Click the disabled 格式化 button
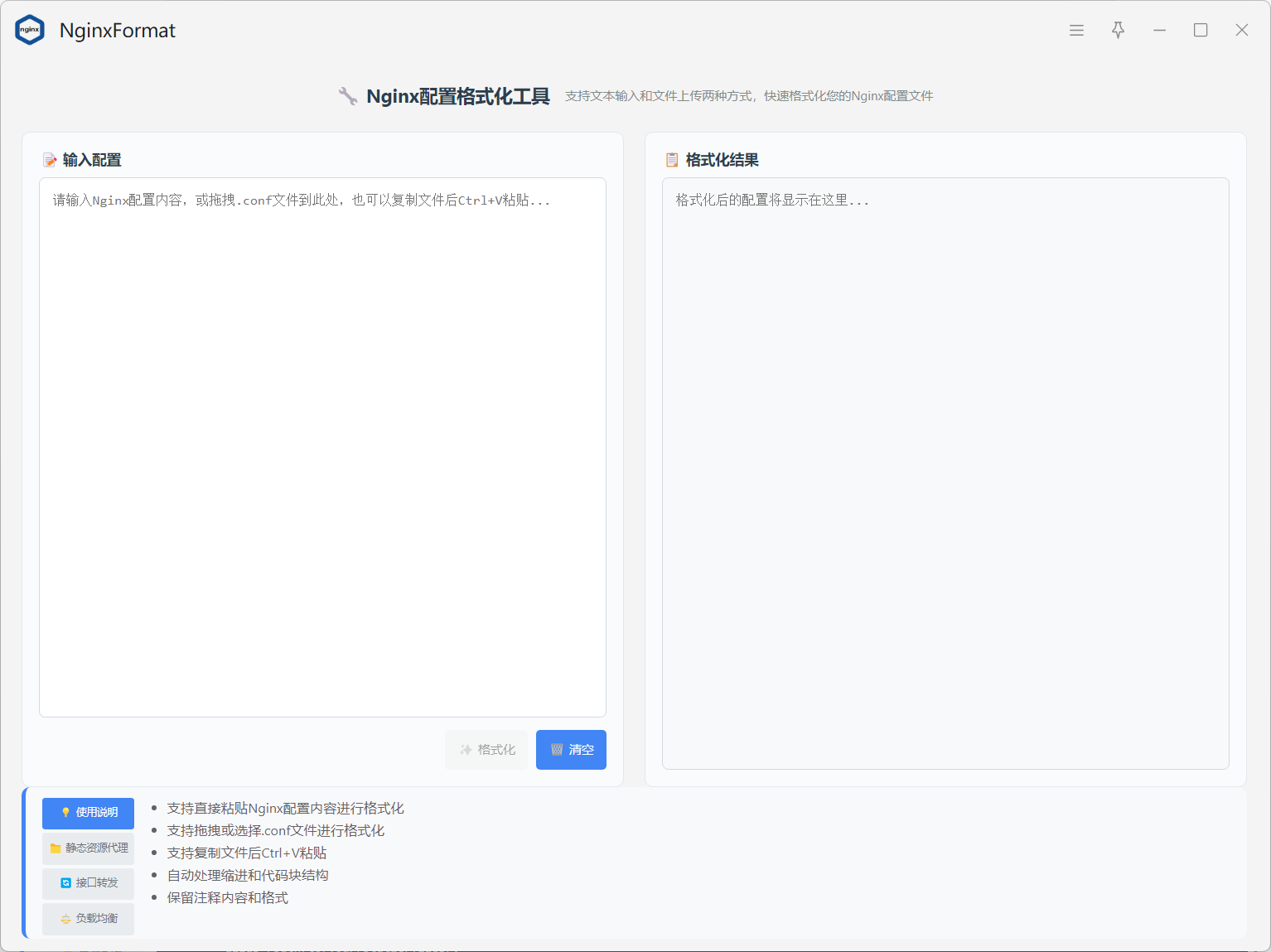1271x952 pixels. pyautogui.click(x=486, y=750)
